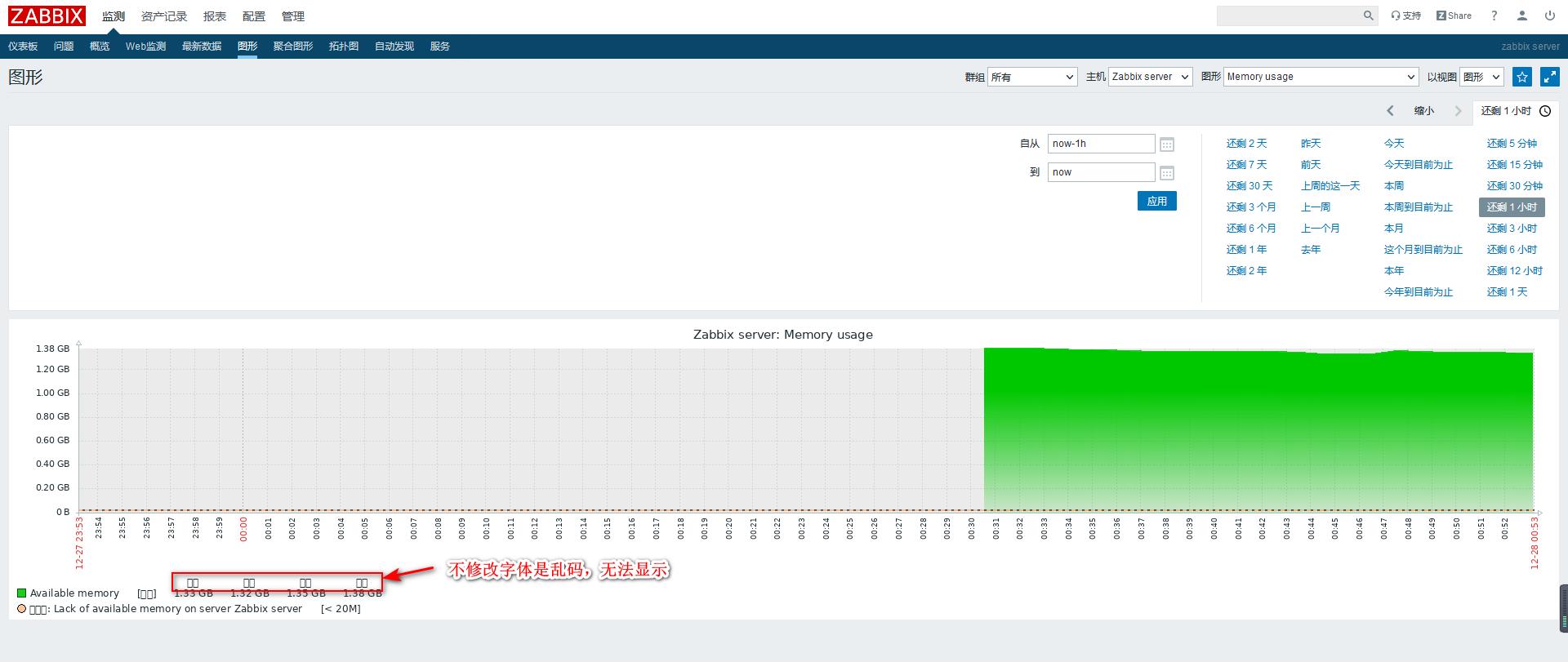Open the 资产记录 top menu

click(164, 16)
